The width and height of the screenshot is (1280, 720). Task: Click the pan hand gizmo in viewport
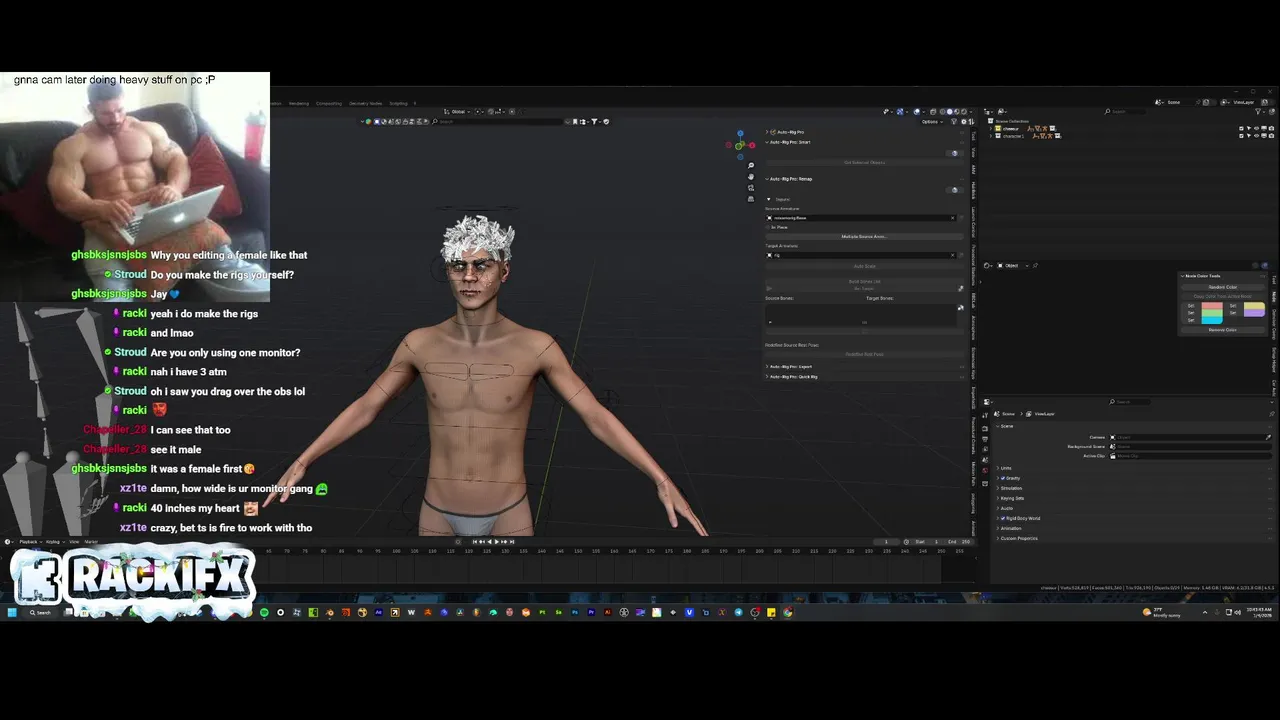pos(751,177)
